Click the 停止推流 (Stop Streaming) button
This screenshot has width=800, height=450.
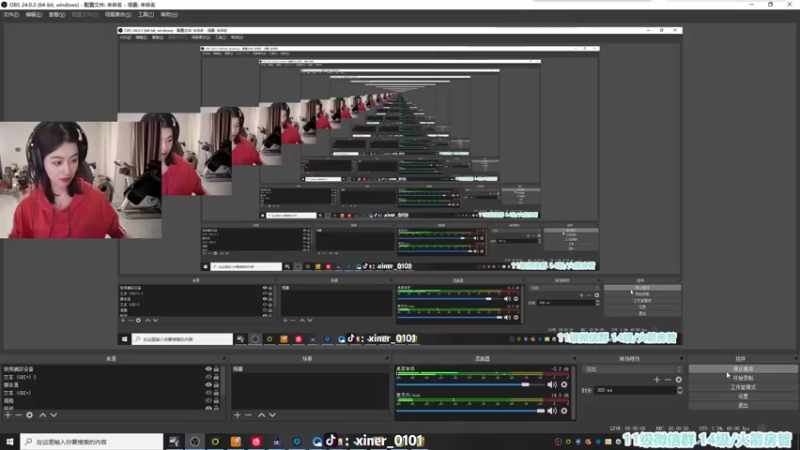(x=743, y=369)
